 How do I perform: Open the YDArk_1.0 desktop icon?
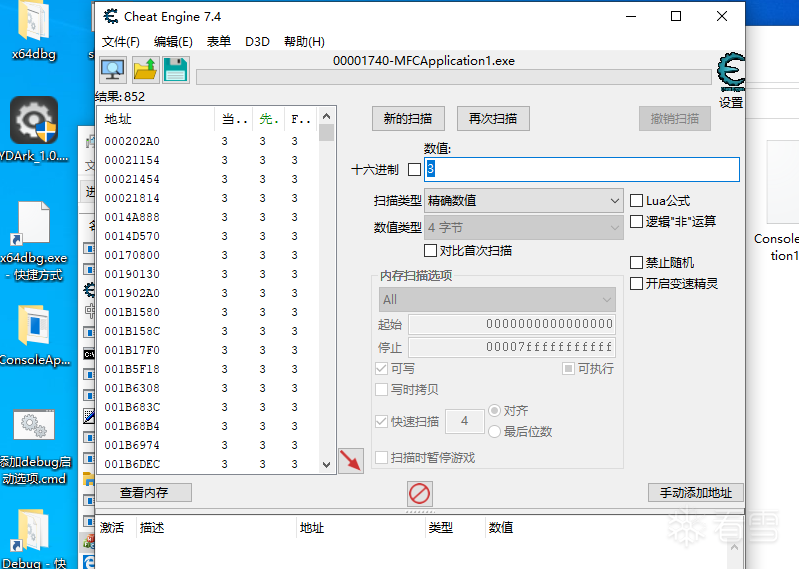(x=34, y=129)
